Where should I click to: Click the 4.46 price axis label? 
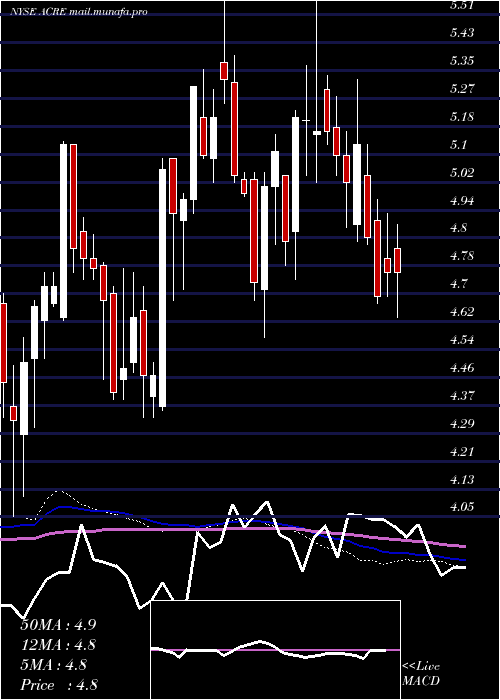(462, 368)
